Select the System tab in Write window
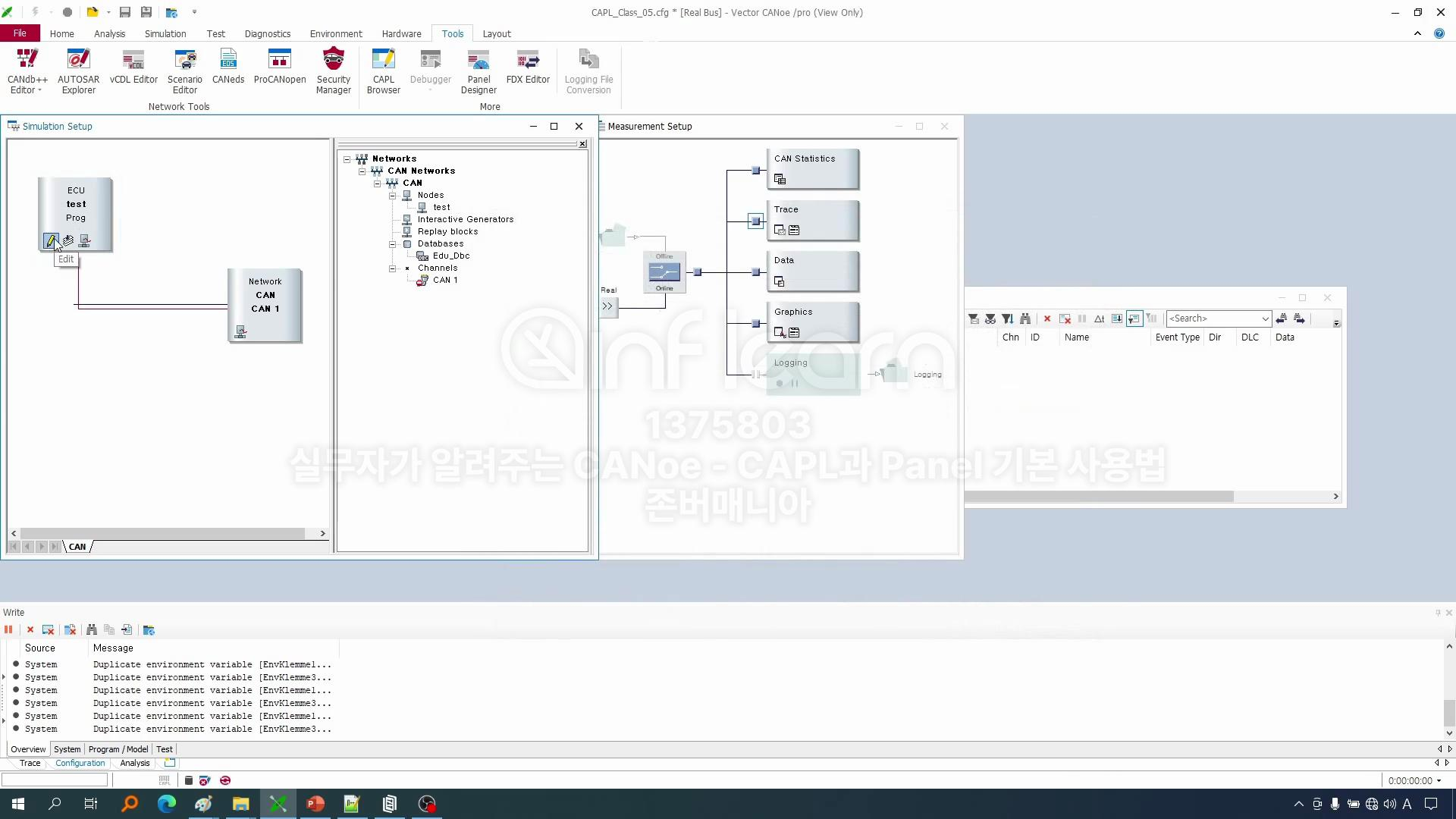This screenshot has height=819, width=1456. point(67,749)
